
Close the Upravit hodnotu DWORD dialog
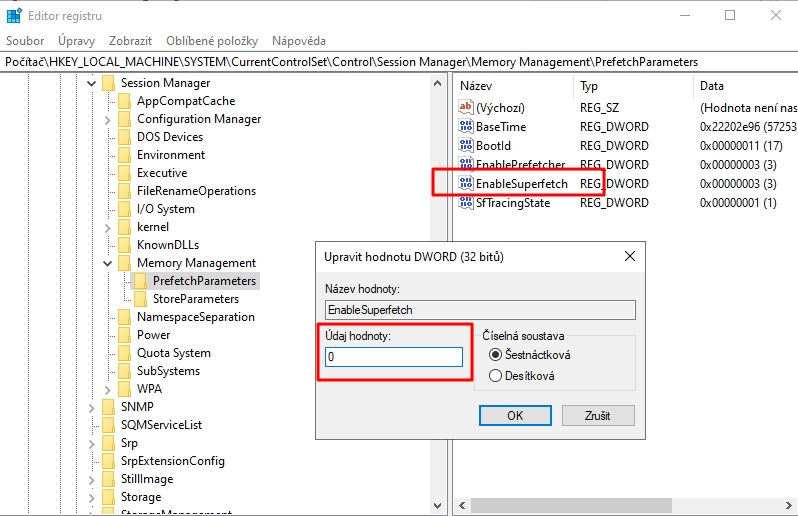click(630, 256)
